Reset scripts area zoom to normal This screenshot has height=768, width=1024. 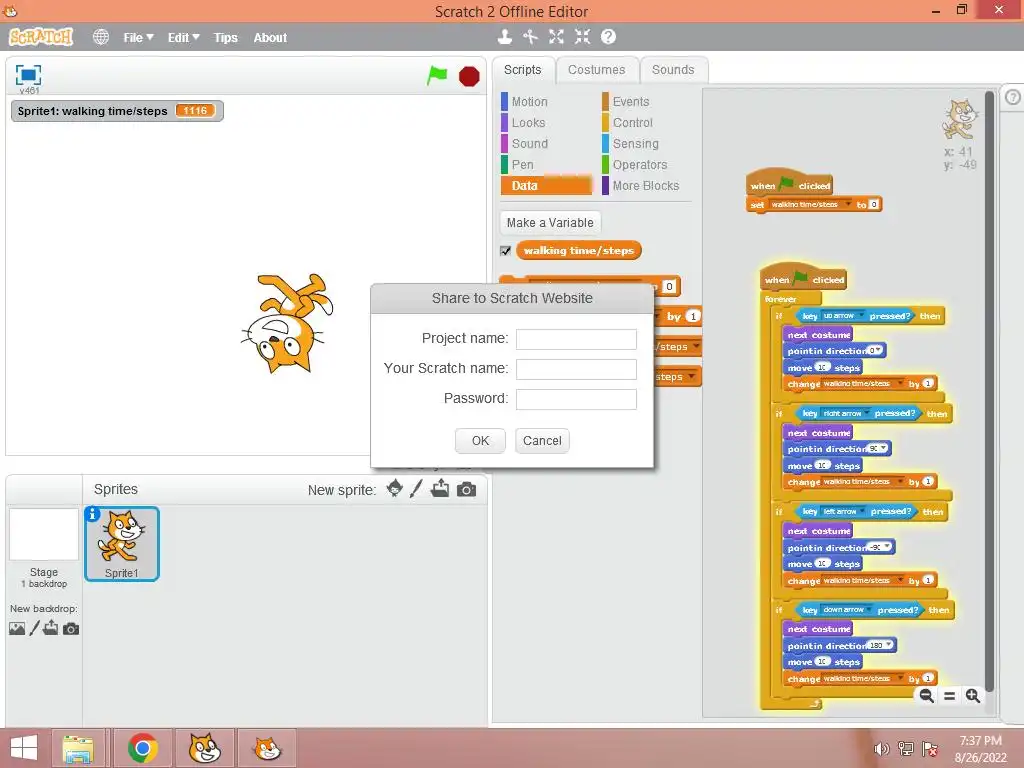pyautogui.click(x=950, y=696)
